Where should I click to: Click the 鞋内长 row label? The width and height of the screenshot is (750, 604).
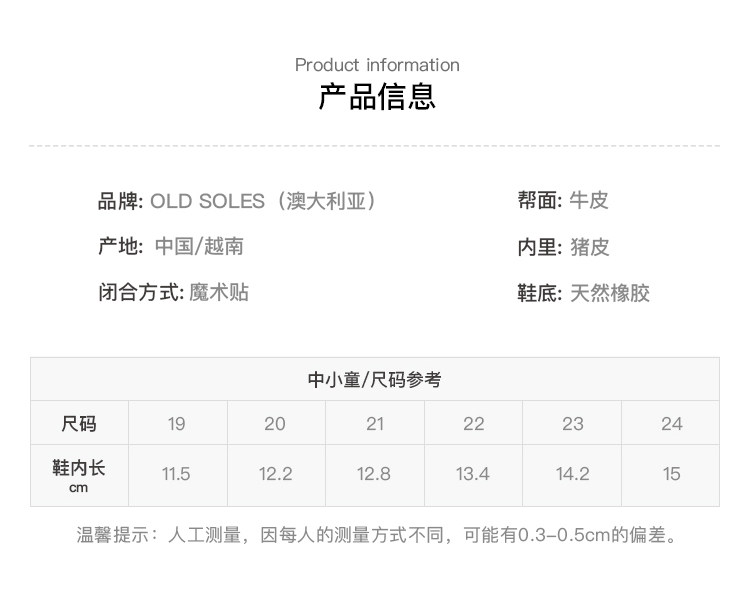pyautogui.click(x=79, y=473)
